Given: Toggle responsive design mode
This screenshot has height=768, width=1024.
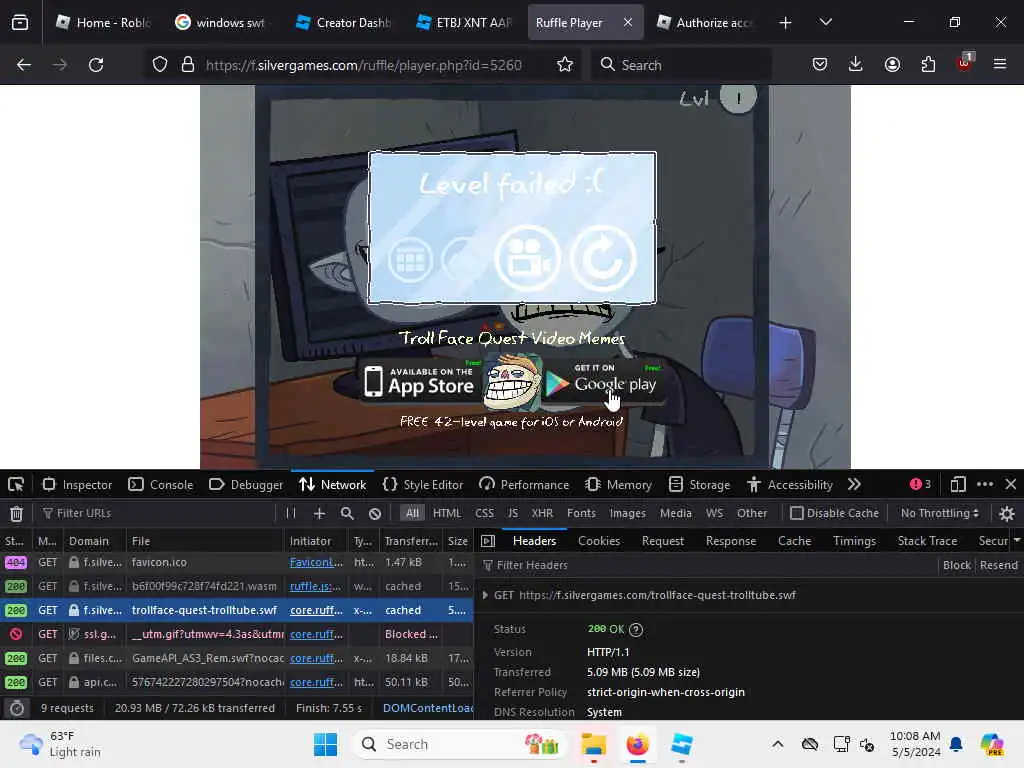Looking at the screenshot, I should 958,485.
